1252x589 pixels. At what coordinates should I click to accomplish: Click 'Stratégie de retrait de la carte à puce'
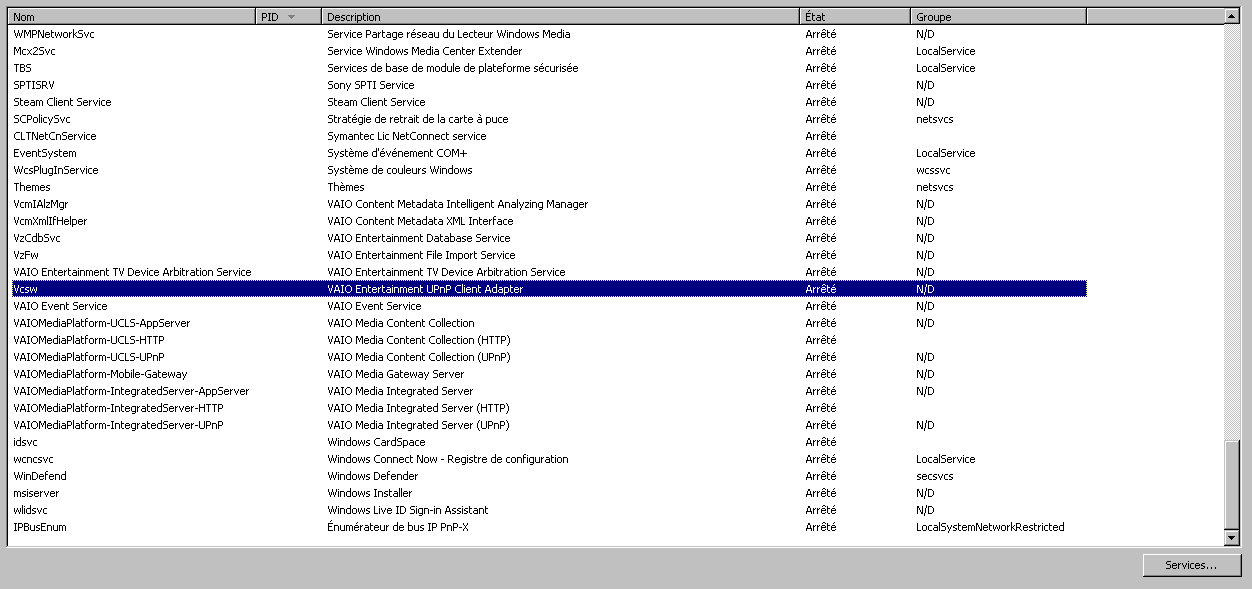point(418,119)
